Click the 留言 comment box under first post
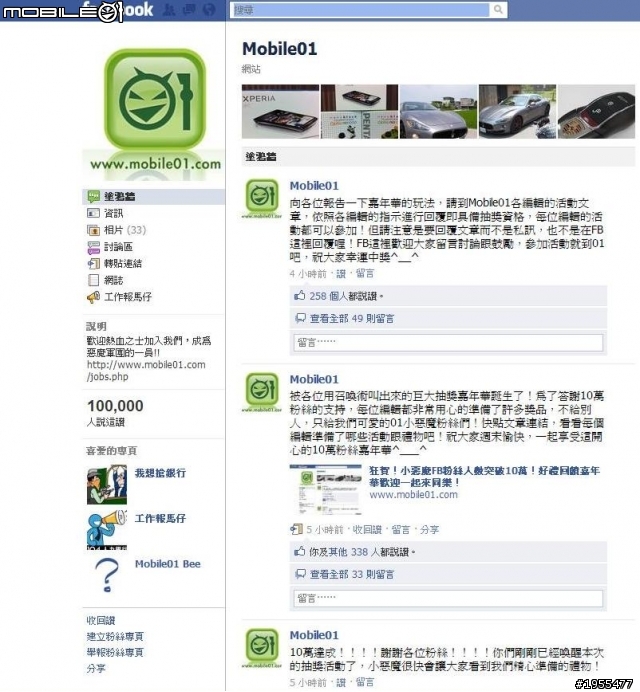 point(448,342)
